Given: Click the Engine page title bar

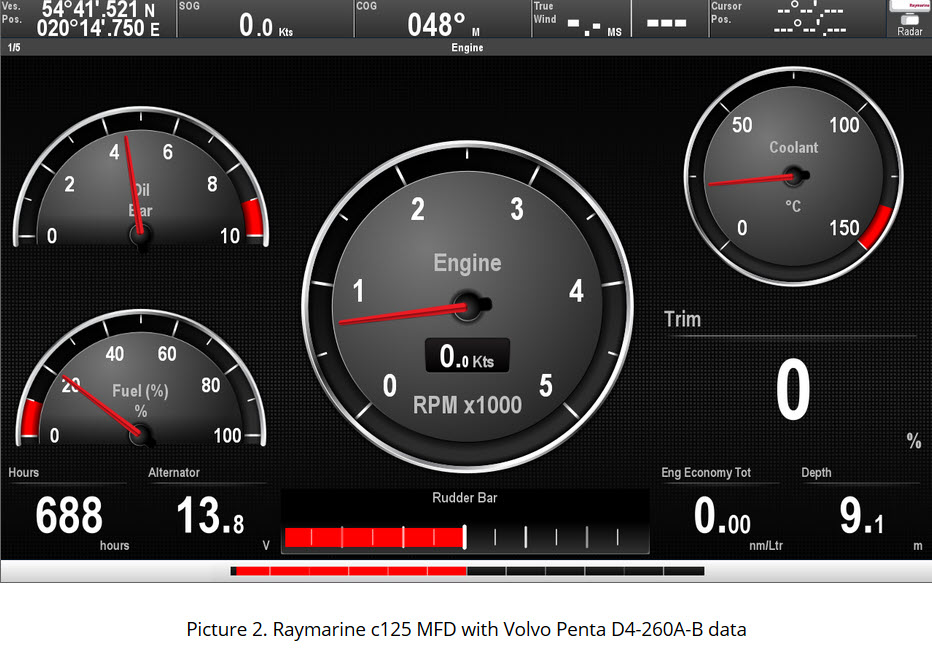Looking at the screenshot, I should [467, 48].
